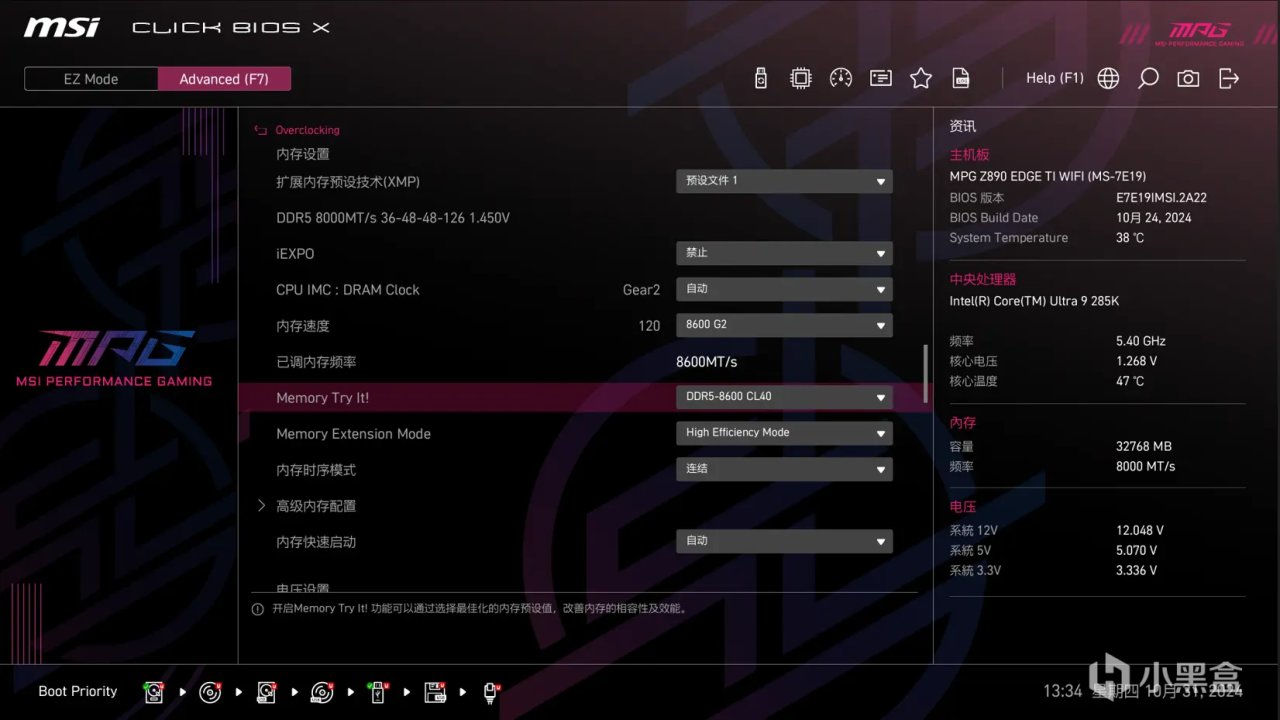Click the BIOS version E7E19IMSI.2A22
The width and height of the screenshot is (1280, 720).
[x=1162, y=198]
